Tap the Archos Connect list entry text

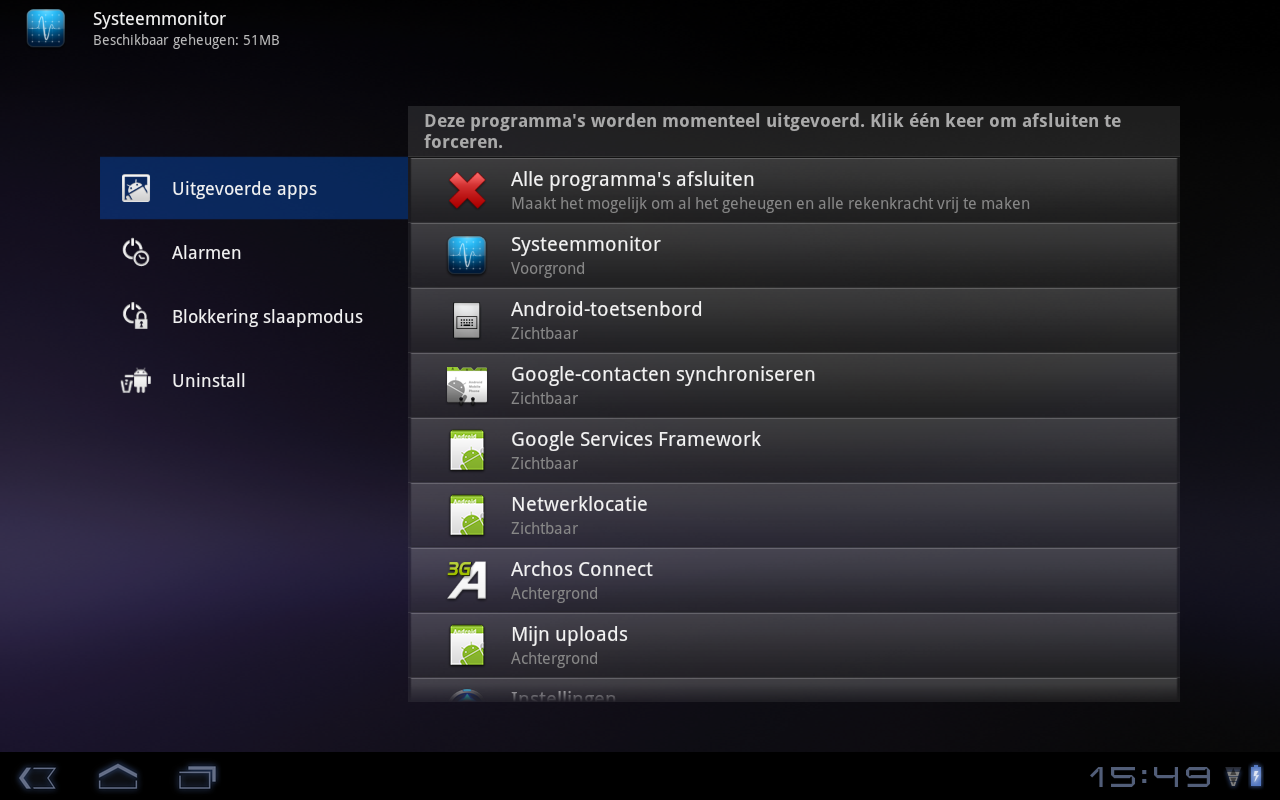[582, 569]
